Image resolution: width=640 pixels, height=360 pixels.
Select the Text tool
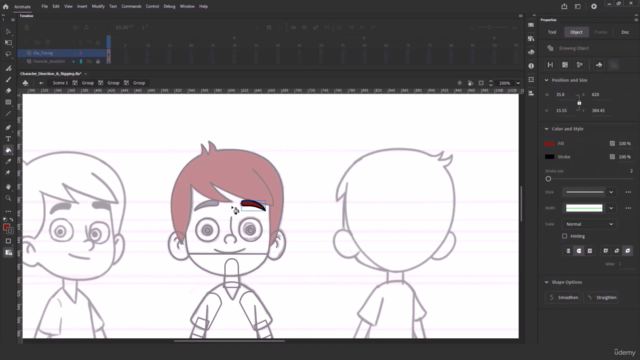point(8,139)
